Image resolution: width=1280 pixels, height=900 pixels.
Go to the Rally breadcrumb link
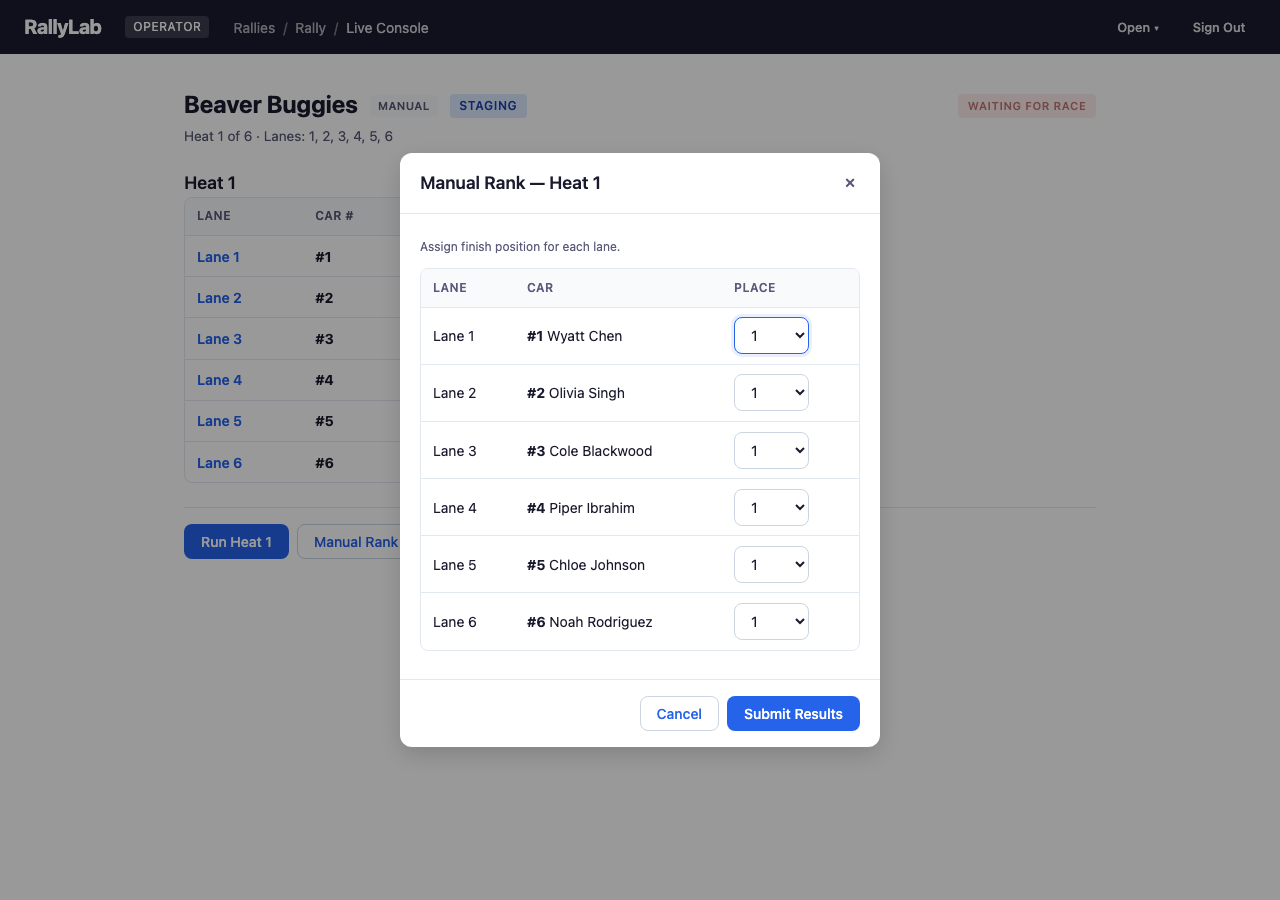tap(310, 28)
